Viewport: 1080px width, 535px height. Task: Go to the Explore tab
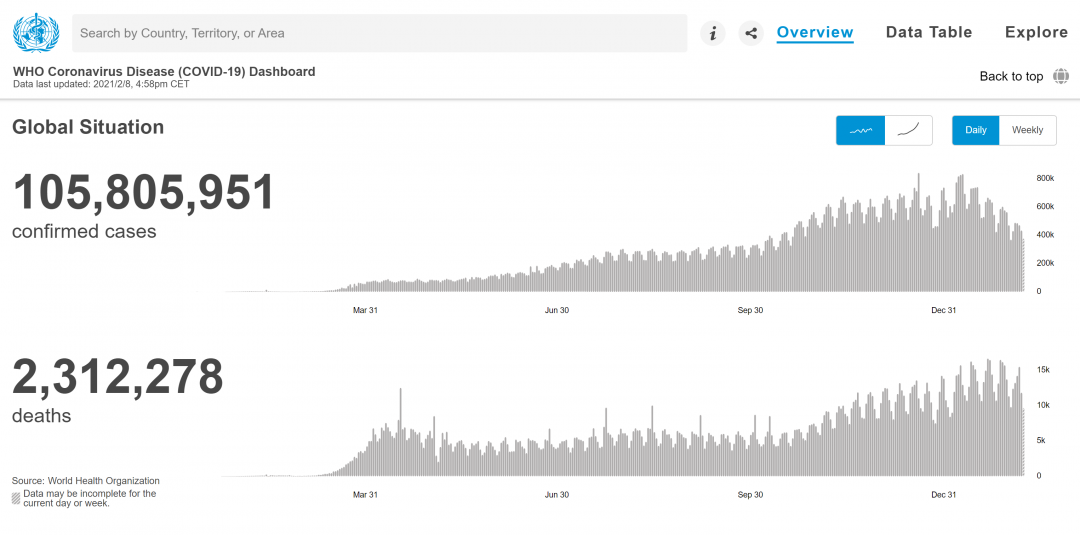click(x=1037, y=32)
